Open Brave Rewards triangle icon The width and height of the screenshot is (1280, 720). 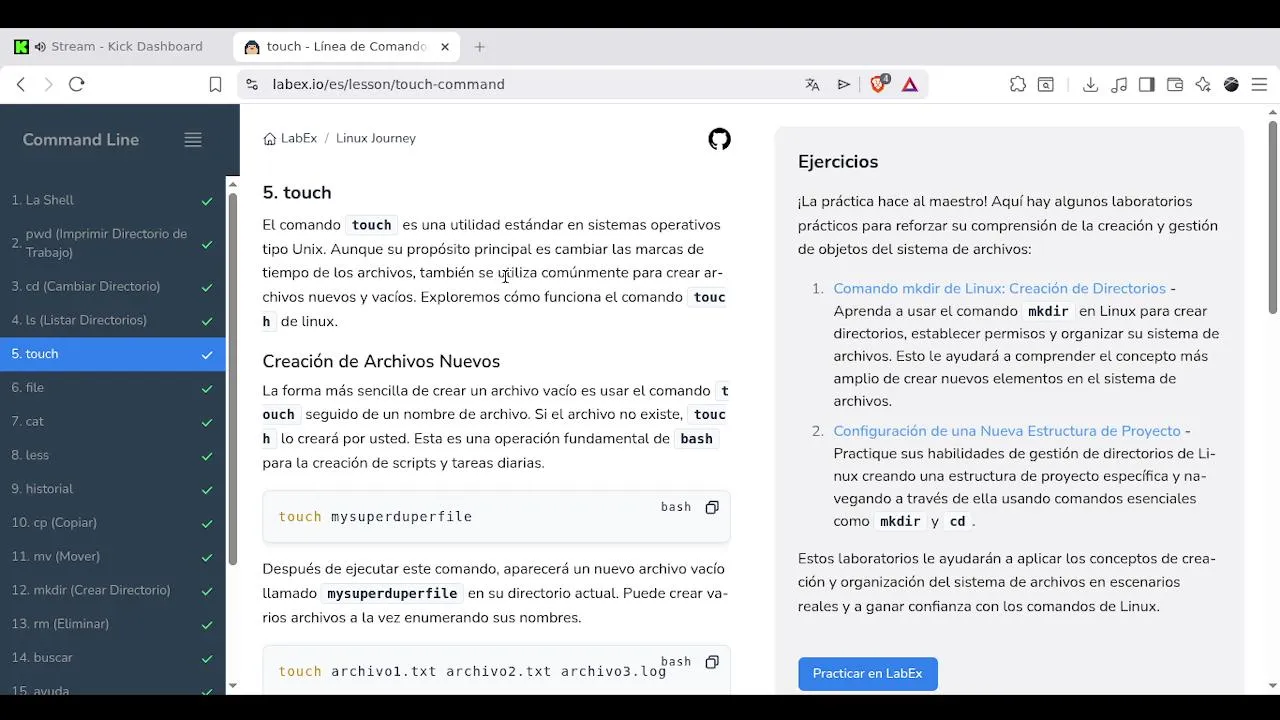910,85
